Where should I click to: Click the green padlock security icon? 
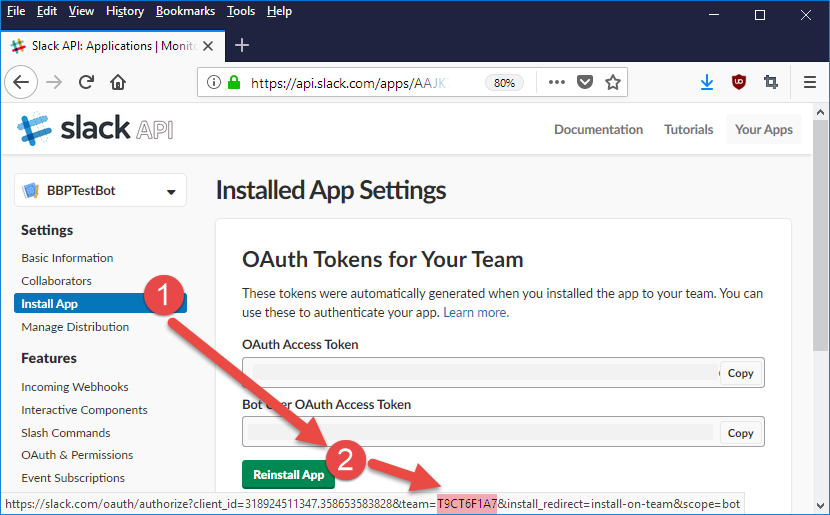(x=233, y=82)
